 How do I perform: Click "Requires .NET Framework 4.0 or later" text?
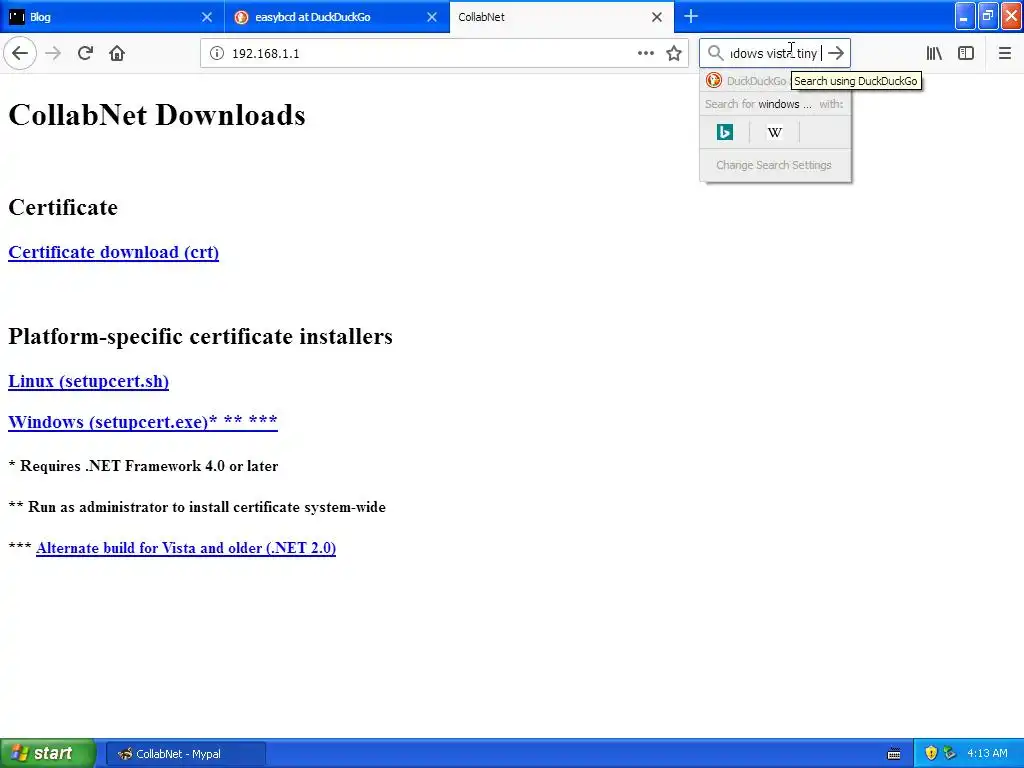(x=149, y=466)
